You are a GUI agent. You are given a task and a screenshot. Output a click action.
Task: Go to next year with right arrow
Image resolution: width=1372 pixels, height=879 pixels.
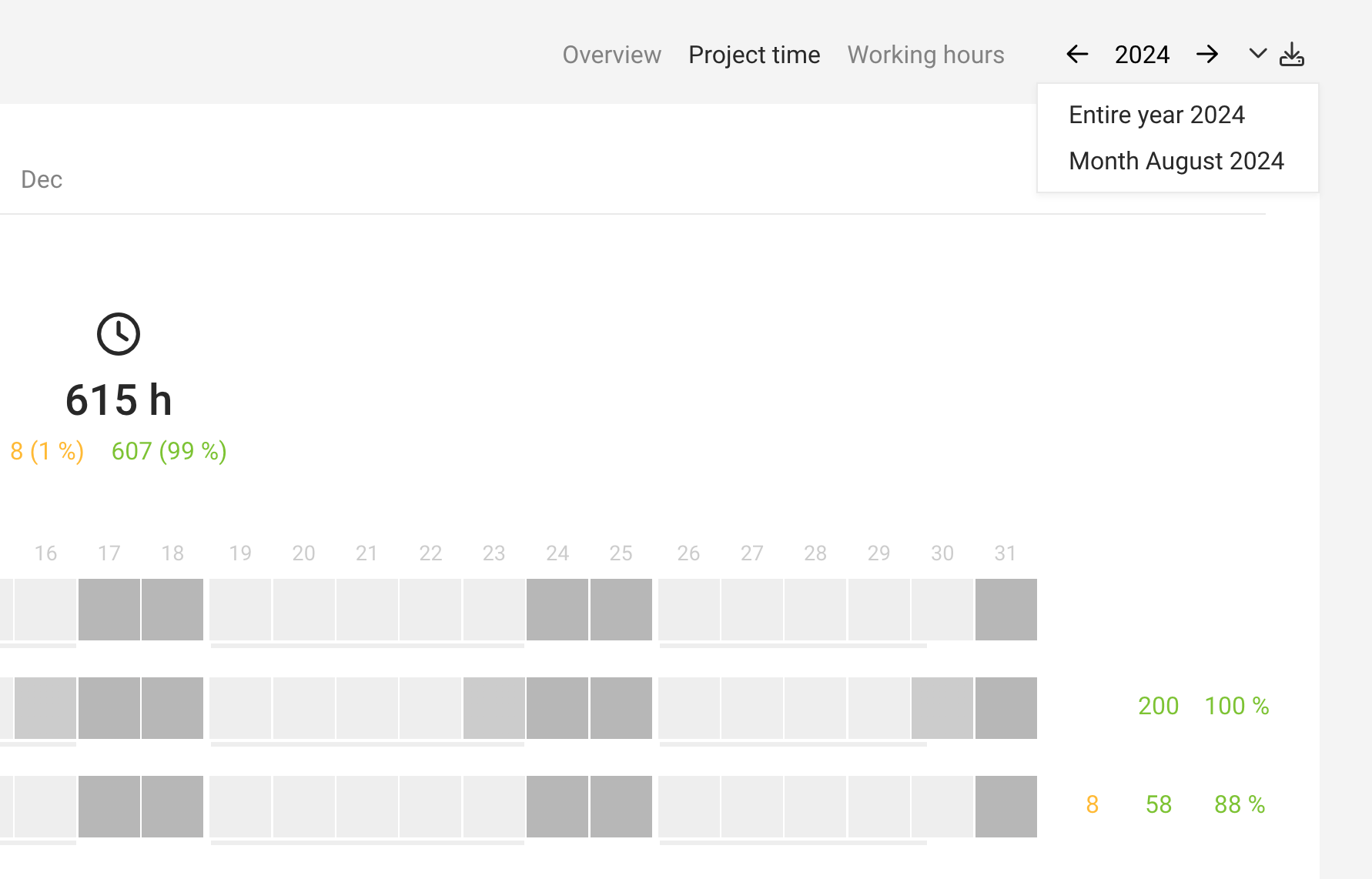coord(1206,55)
